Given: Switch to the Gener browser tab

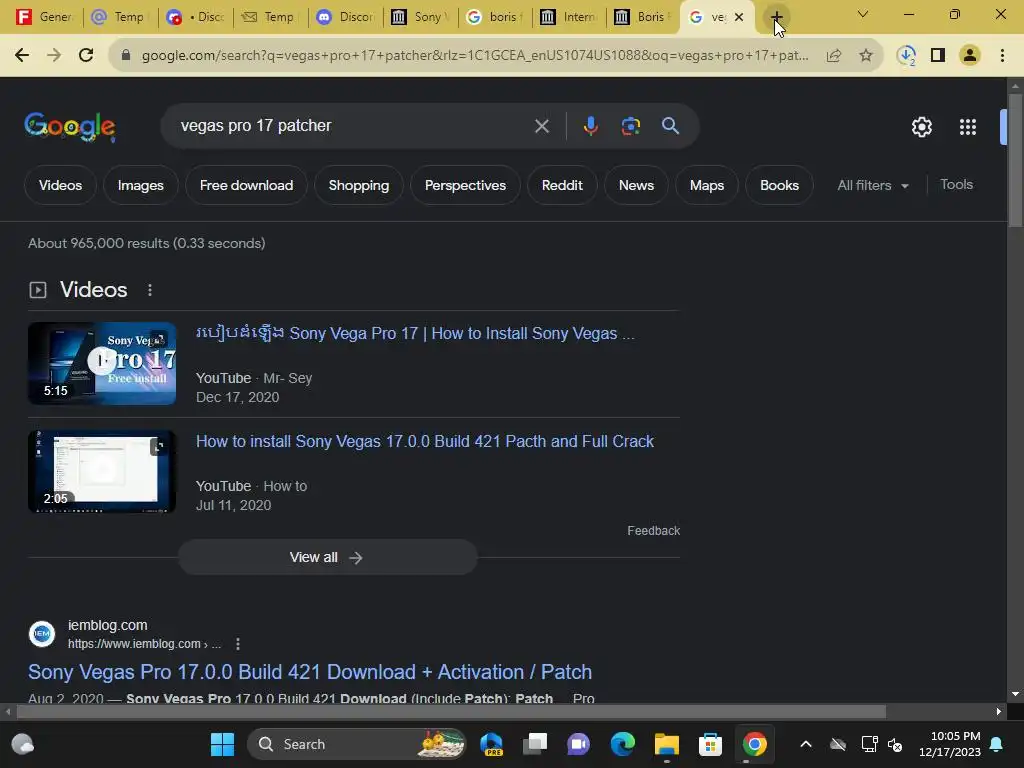Looking at the screenshot, I should pos(46,17).
